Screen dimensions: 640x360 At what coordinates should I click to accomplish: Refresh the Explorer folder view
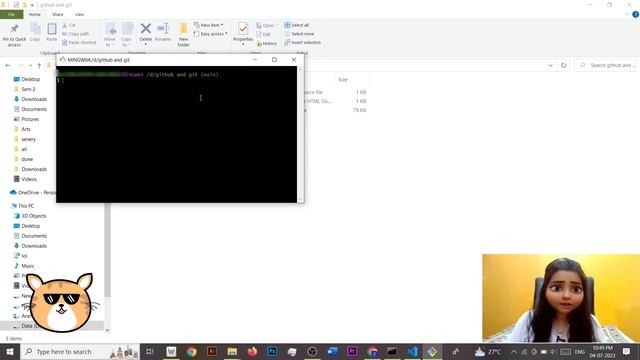click(563, 65)
